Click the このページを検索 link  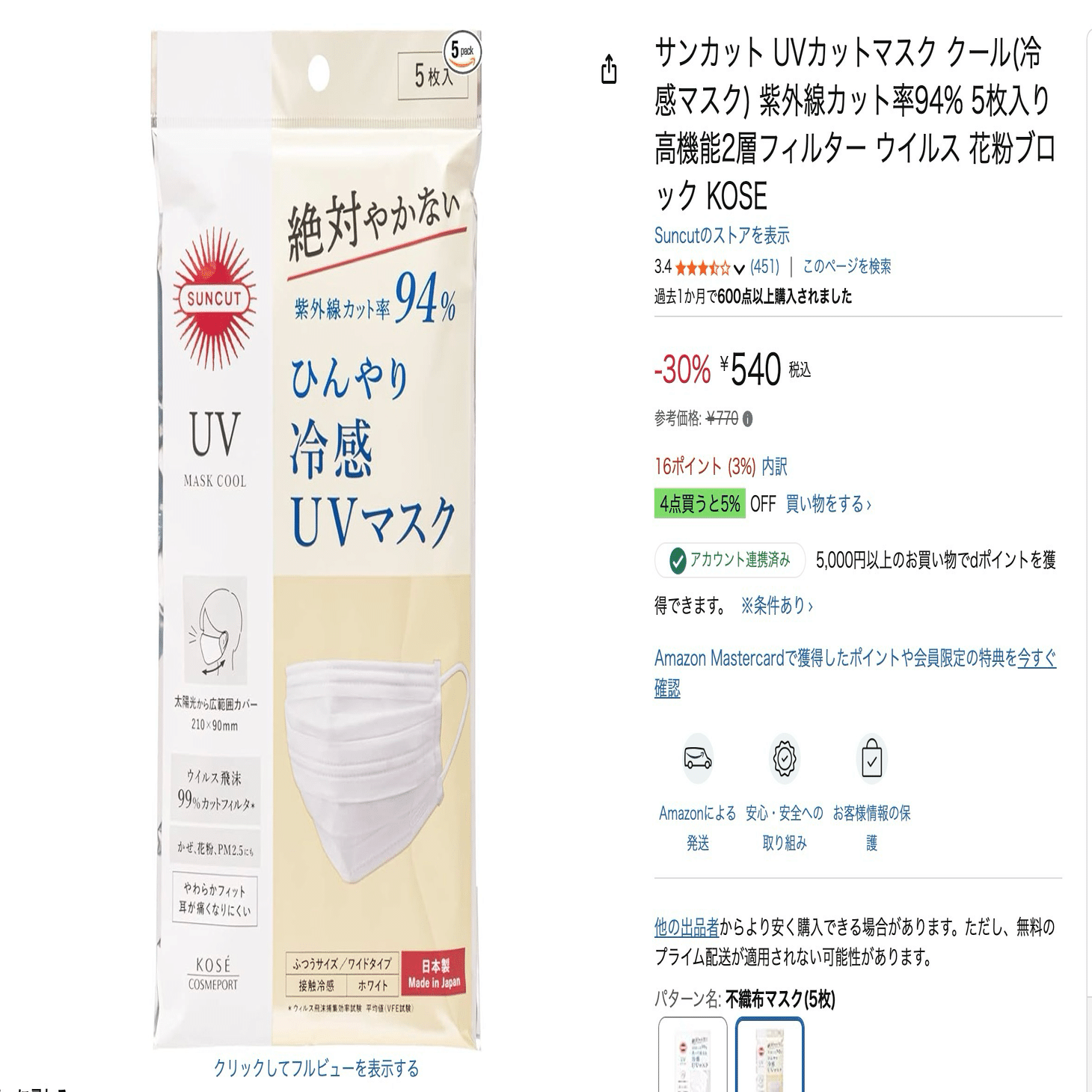(847, 266)
